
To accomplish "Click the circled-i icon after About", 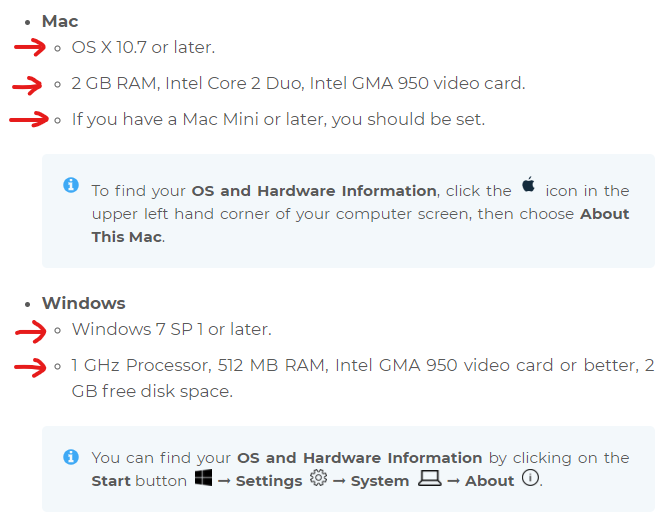I will tap(531, 479).
